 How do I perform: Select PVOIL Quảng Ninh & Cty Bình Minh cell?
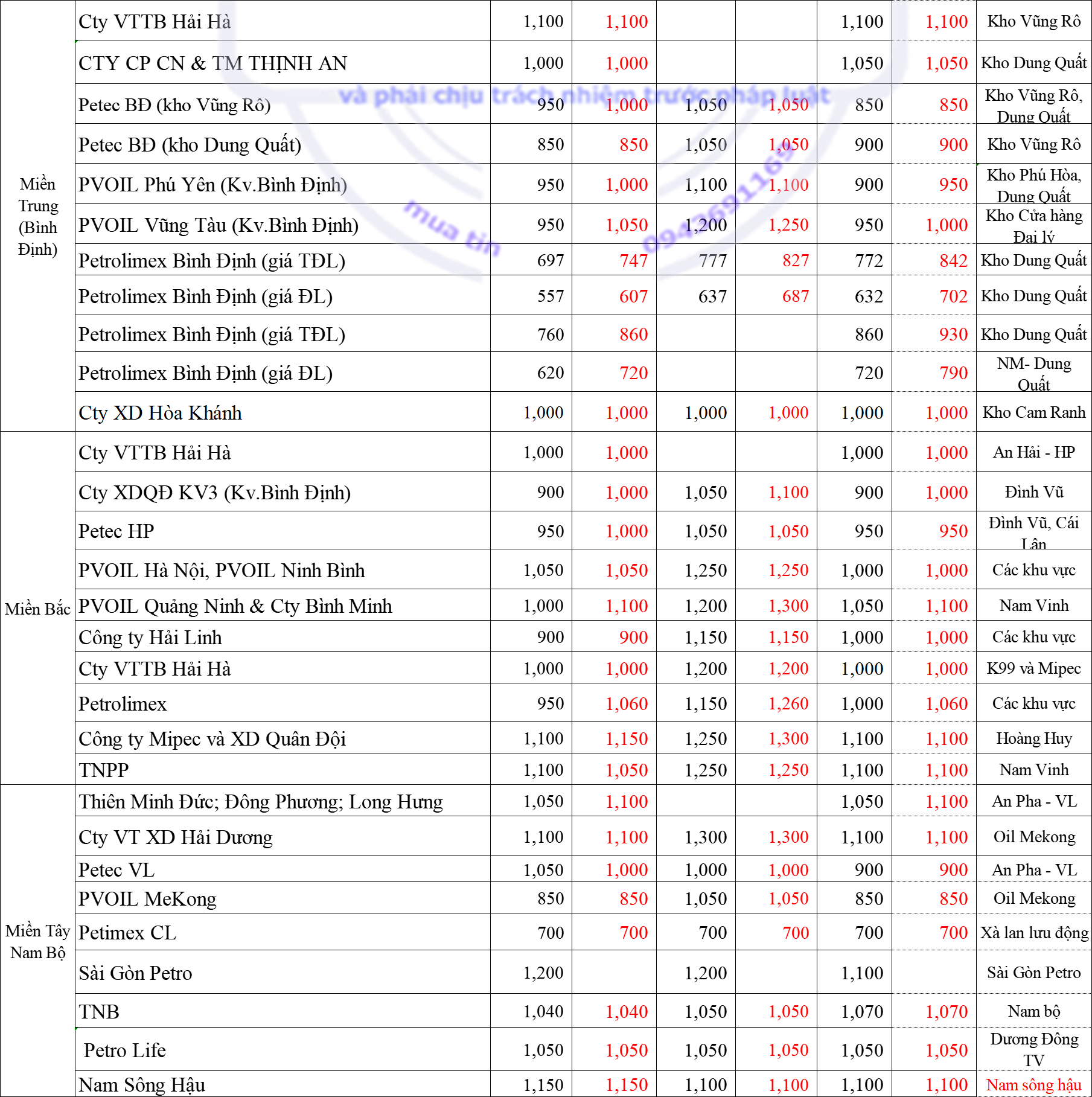283,606
